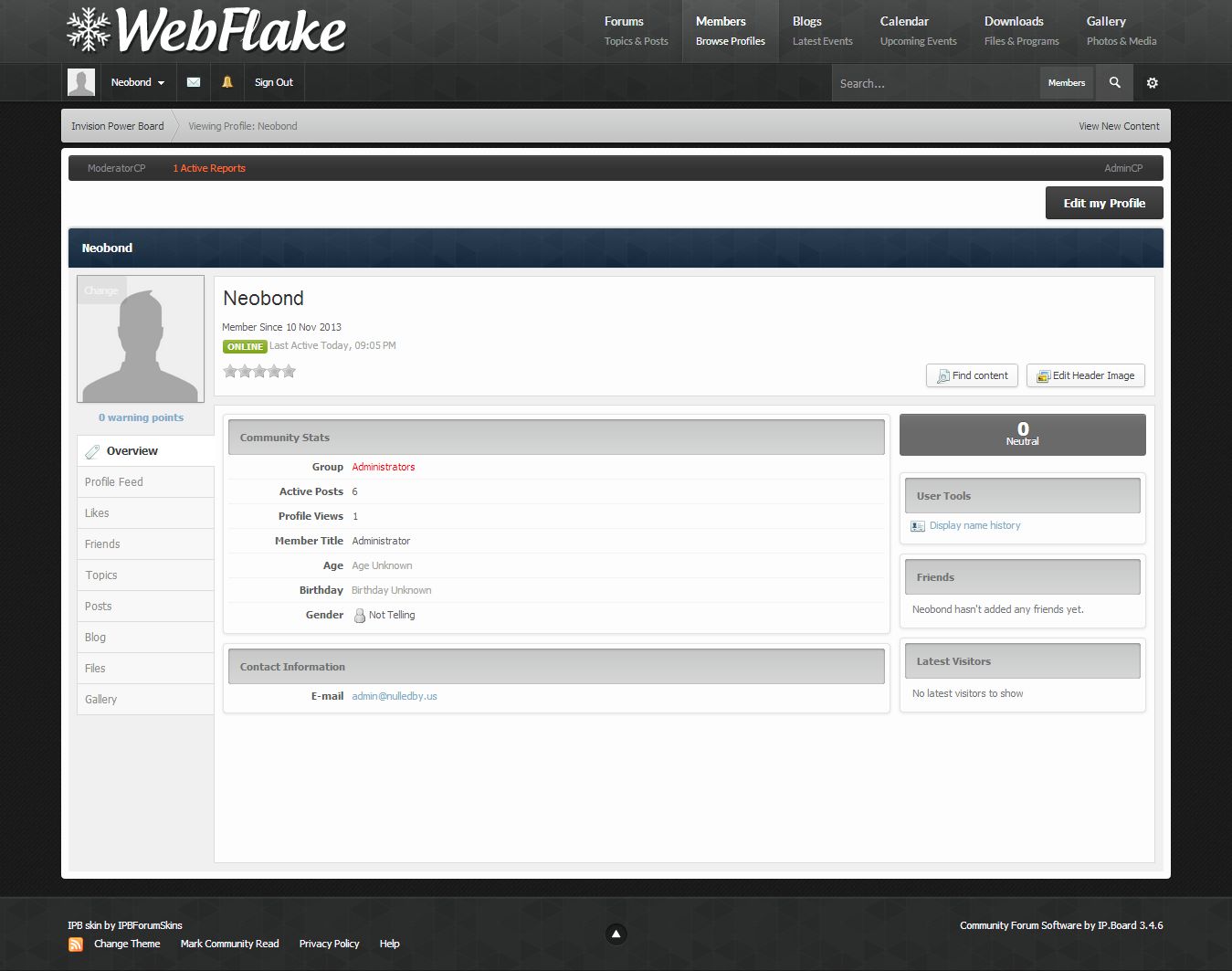Select the Likes profile tab

tap(145, 513)
